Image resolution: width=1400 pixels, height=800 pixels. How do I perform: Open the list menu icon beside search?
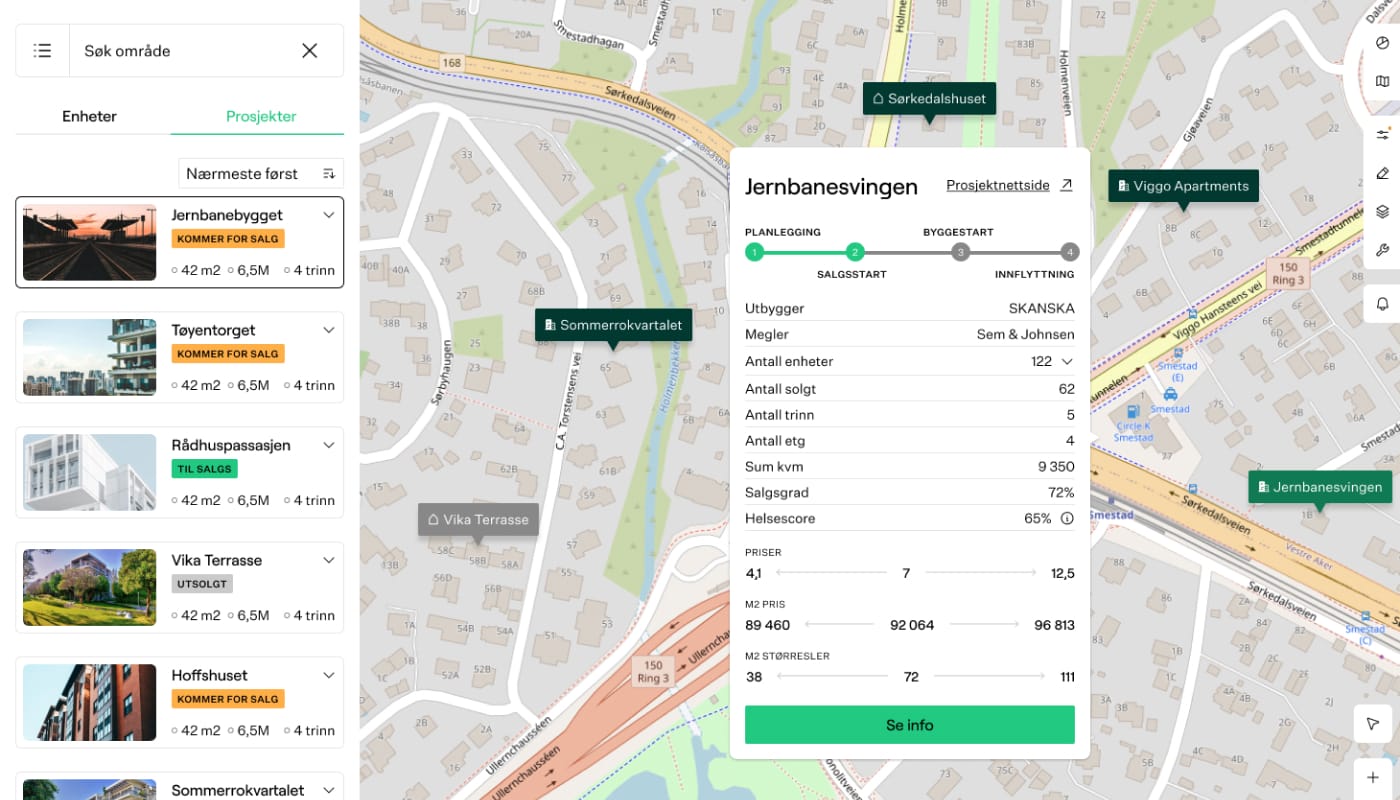(x=42, y=51)
